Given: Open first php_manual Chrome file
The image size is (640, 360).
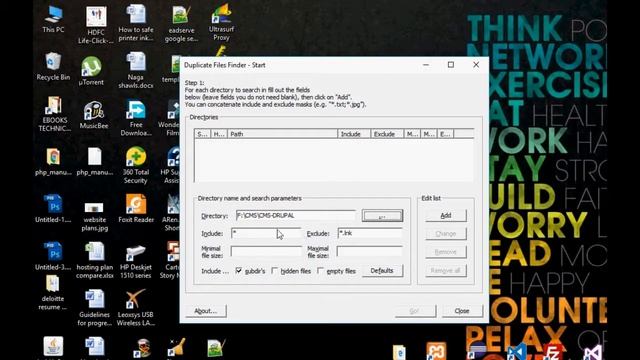Looking at the screenshot, I should [53, 162].
